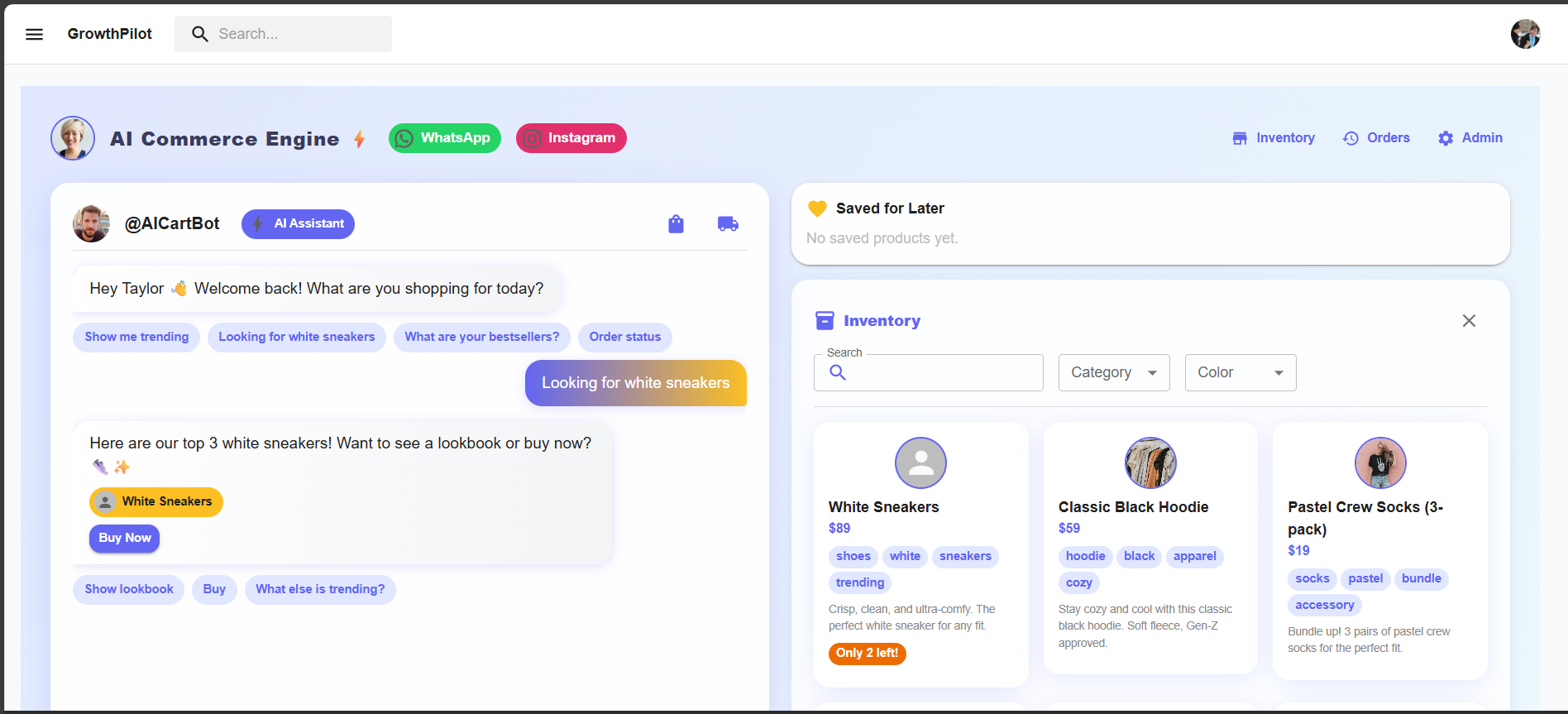Expand the Color dropdown
The height and width of the screenshot is (714, 1568).
1241,373
